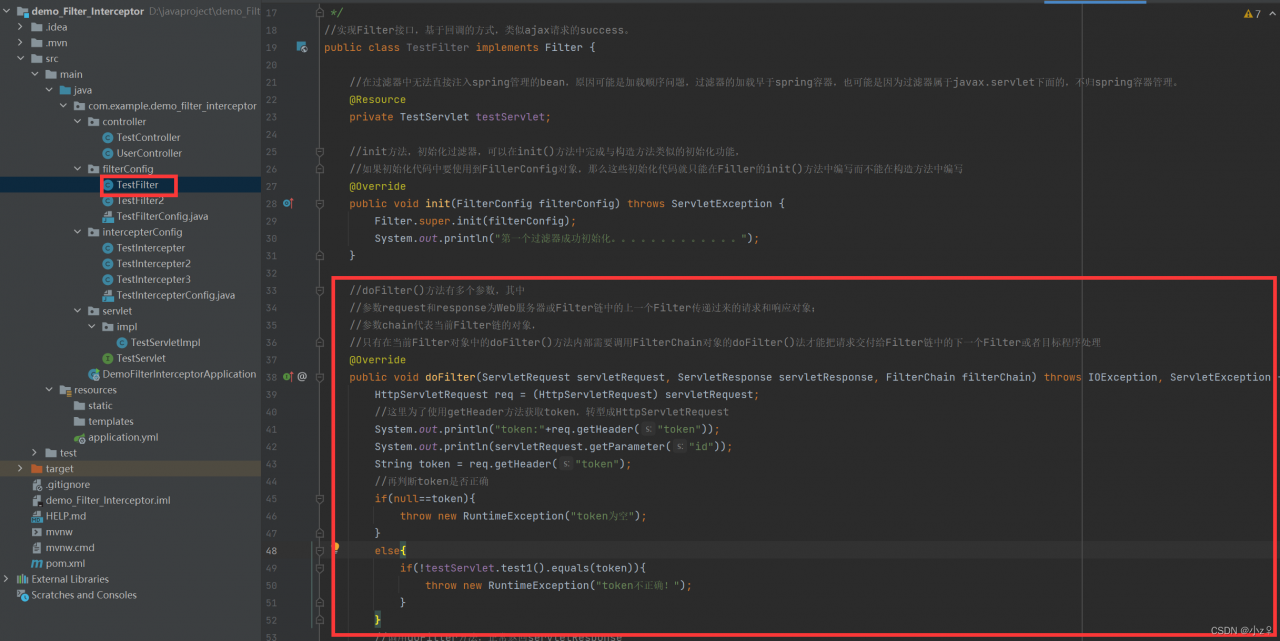Select the mvnw script file
1280x641 pixels.
click(59, 532)
